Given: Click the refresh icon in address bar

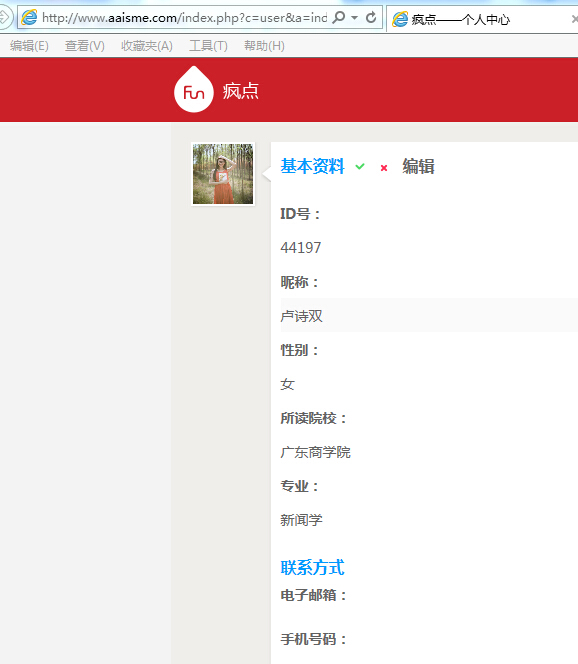Looking at the screenshot, I should click(x=371, y=17).
